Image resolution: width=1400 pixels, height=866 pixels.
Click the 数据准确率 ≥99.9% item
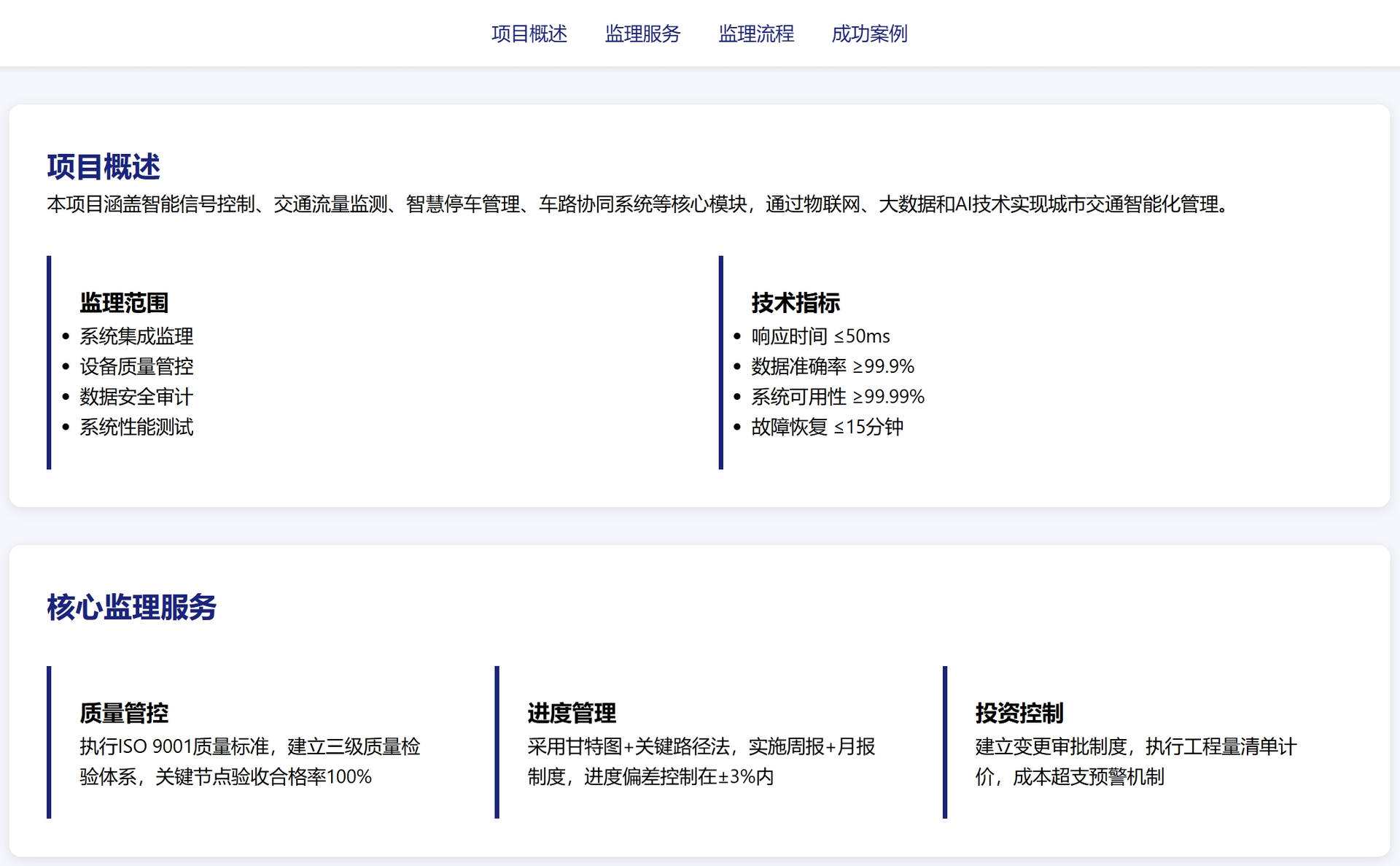(832, 366)
